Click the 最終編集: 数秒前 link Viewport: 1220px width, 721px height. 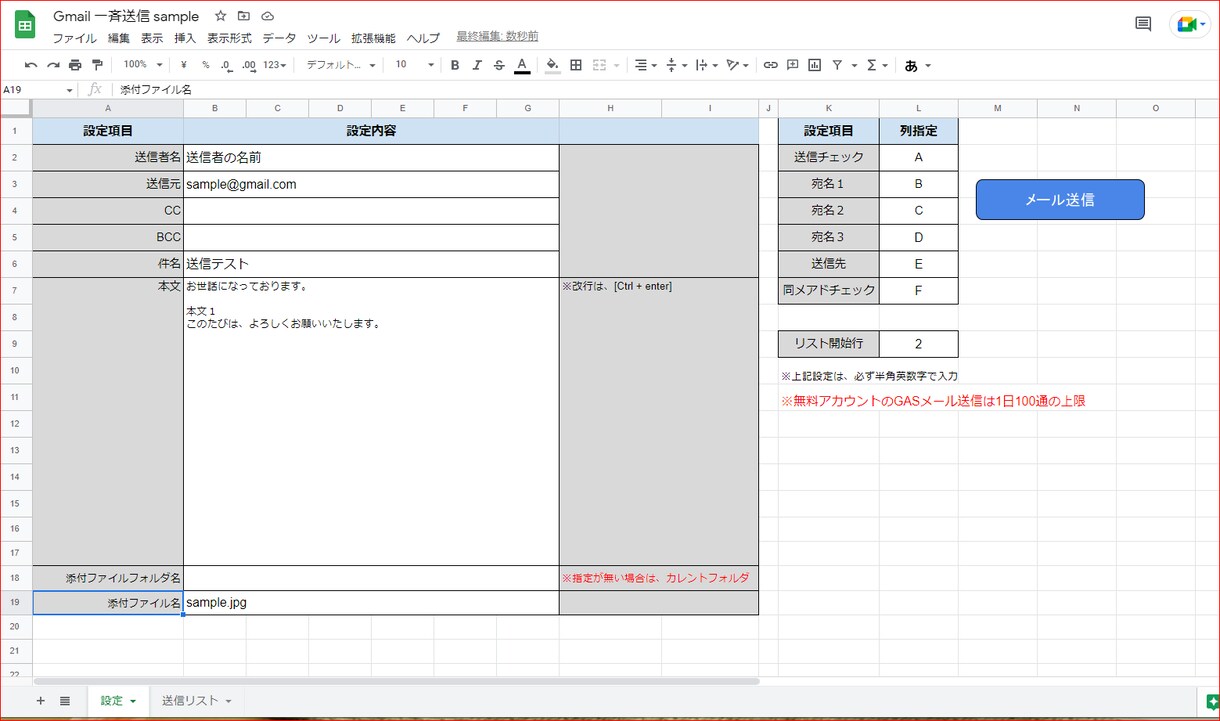coord(497,36)
